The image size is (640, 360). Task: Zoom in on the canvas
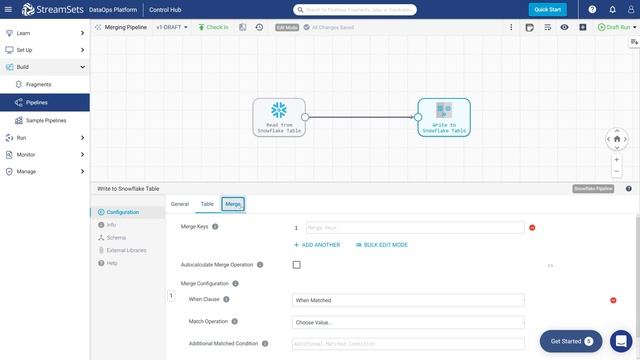point(617,160)
